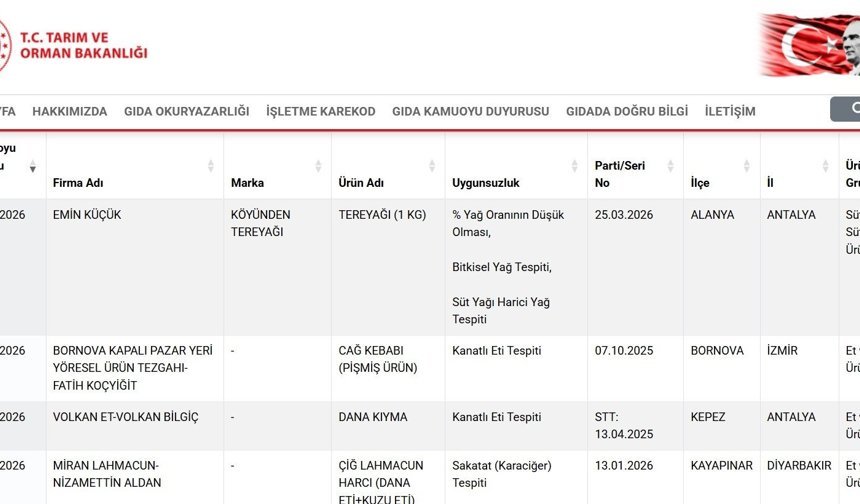This screenshot has height=504, width=860.
Task: Click the VOLKAN ET-VOLKAN BİLGİÇ firm cell
Action: click(x=126, y=417)
